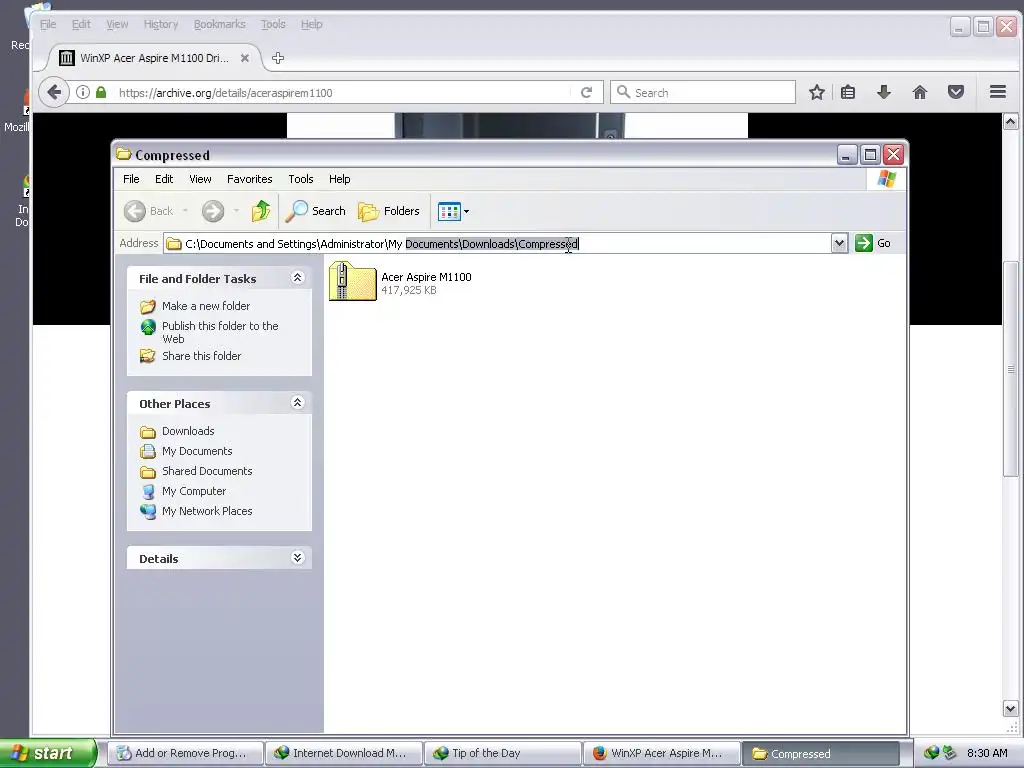Click the folder icon in Explorer address bar
This screenshot has width=1024, height=768.
174,244
